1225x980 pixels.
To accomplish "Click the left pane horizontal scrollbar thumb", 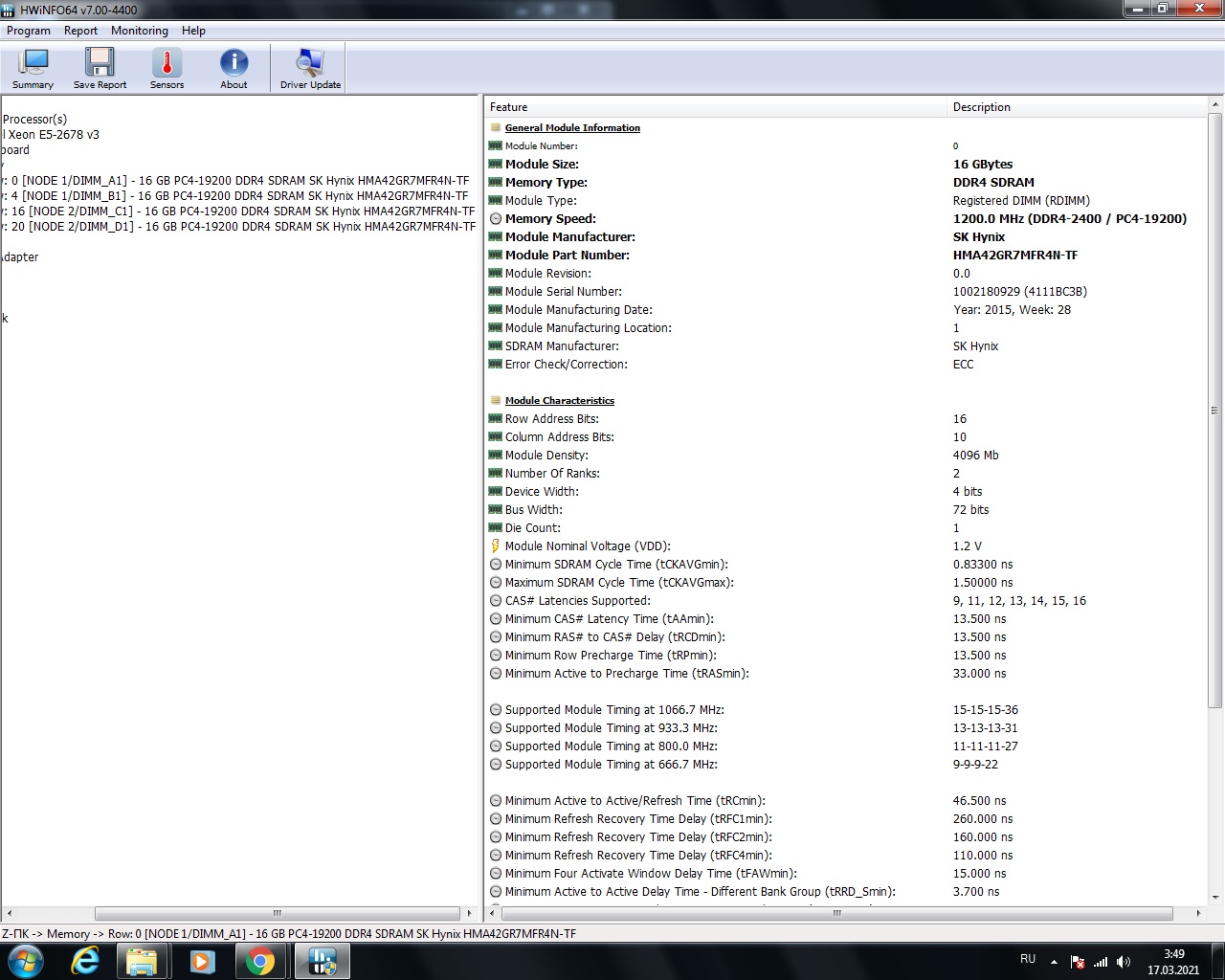I will click(278, 913).
